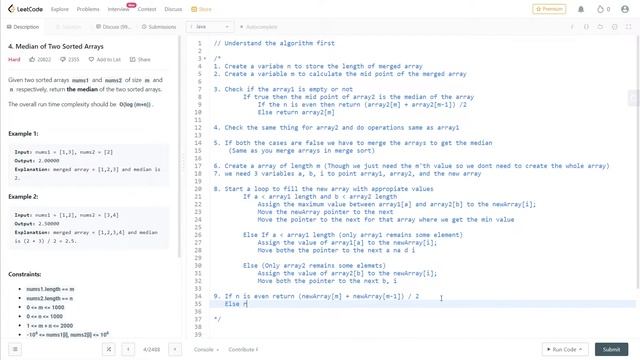640x360 pixels.
Task: Click Add to List heart button
Action: pyautogui.click(x=104, y=60)
